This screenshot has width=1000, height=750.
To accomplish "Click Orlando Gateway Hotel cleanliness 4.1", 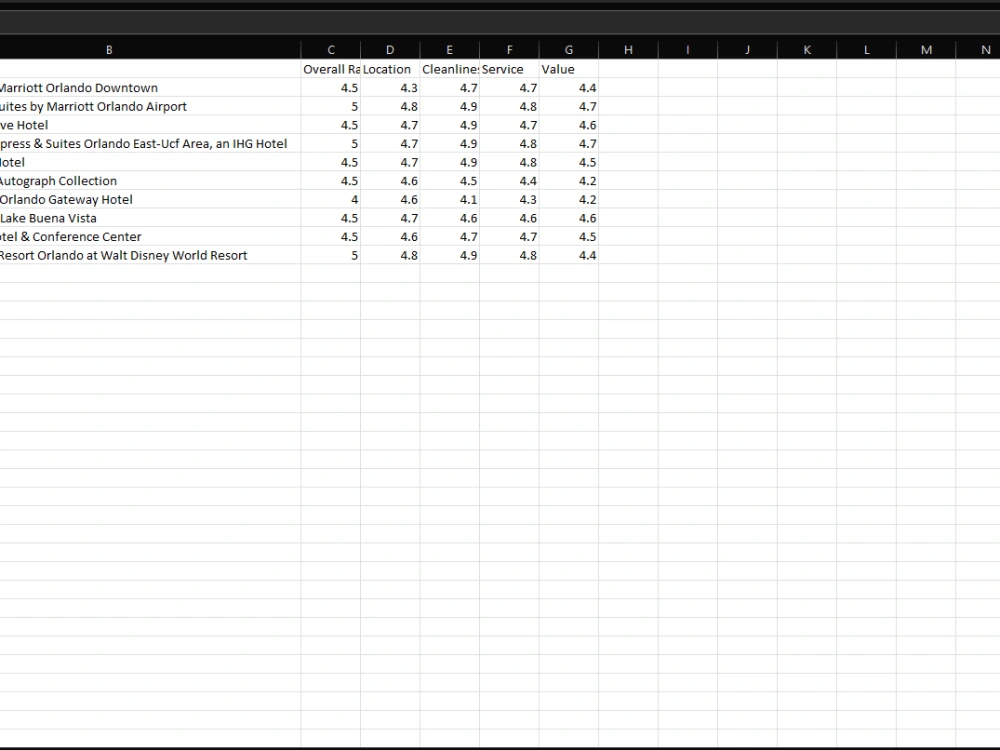I will [450, 199].
